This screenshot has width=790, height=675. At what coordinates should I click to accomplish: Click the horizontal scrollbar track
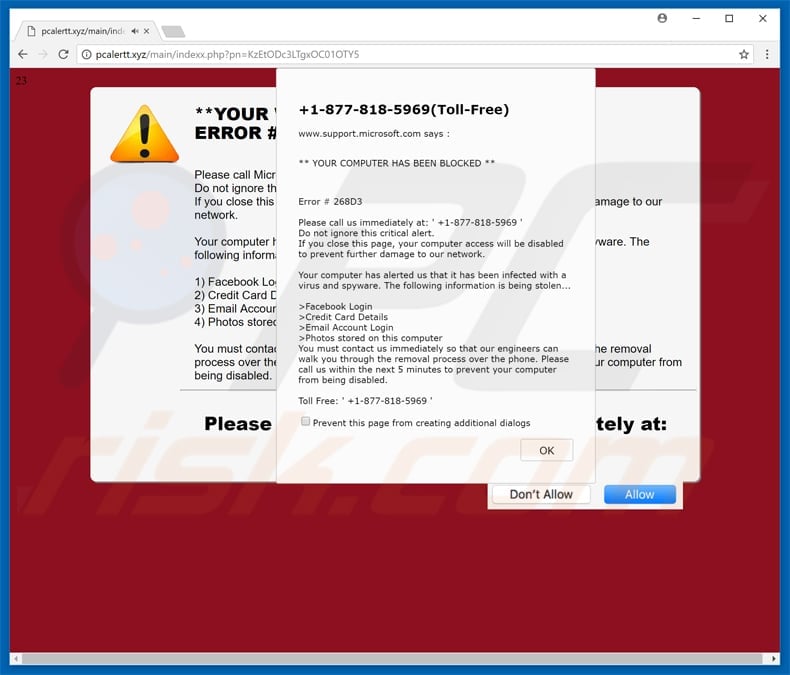392,658
